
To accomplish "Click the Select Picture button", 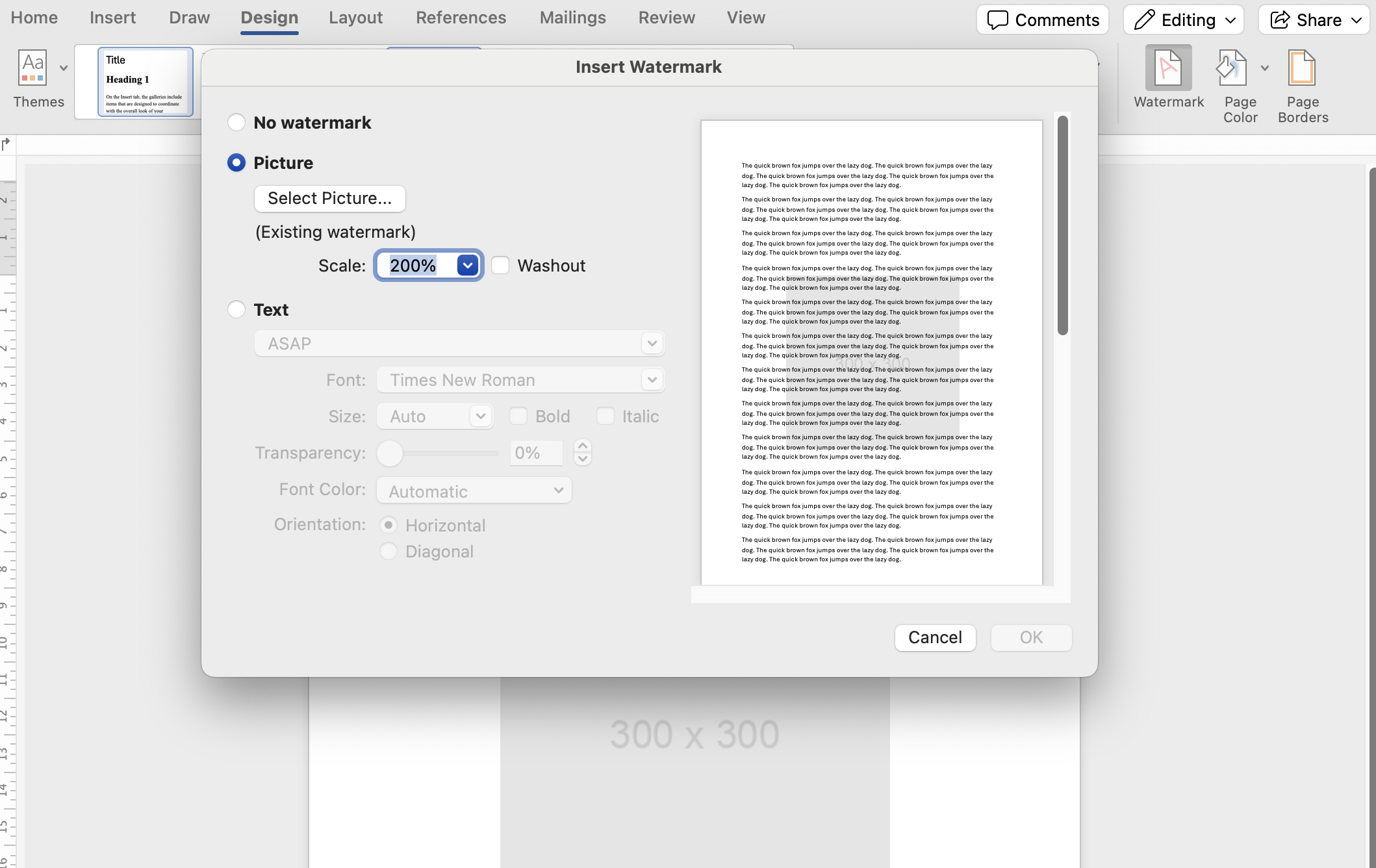I will pos(329,198).
